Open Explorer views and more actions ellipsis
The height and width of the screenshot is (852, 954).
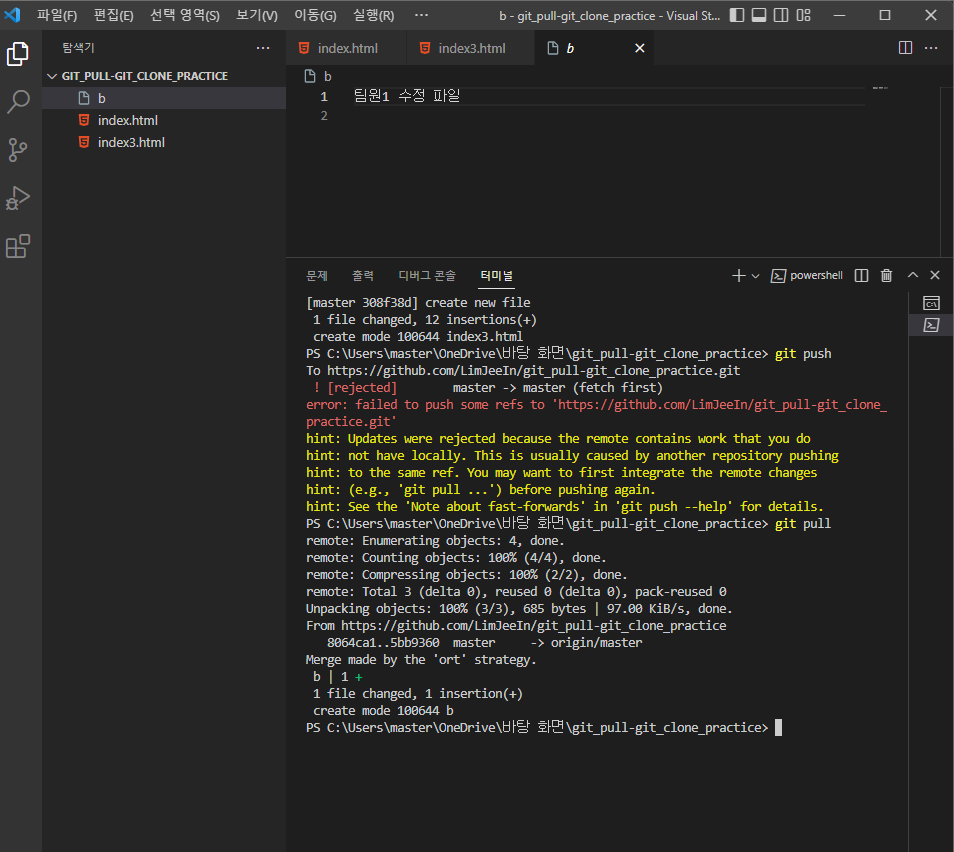click(263, 48)
